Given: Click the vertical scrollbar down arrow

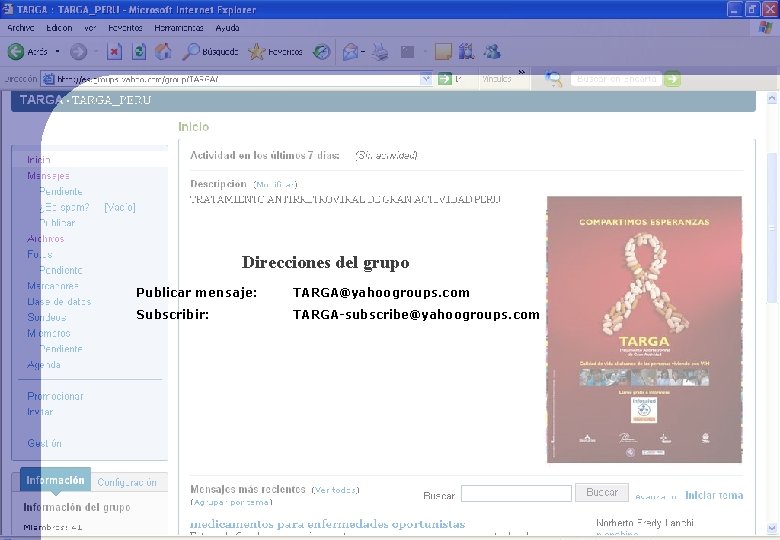Looking at the screenshot, I should point(772,528).
